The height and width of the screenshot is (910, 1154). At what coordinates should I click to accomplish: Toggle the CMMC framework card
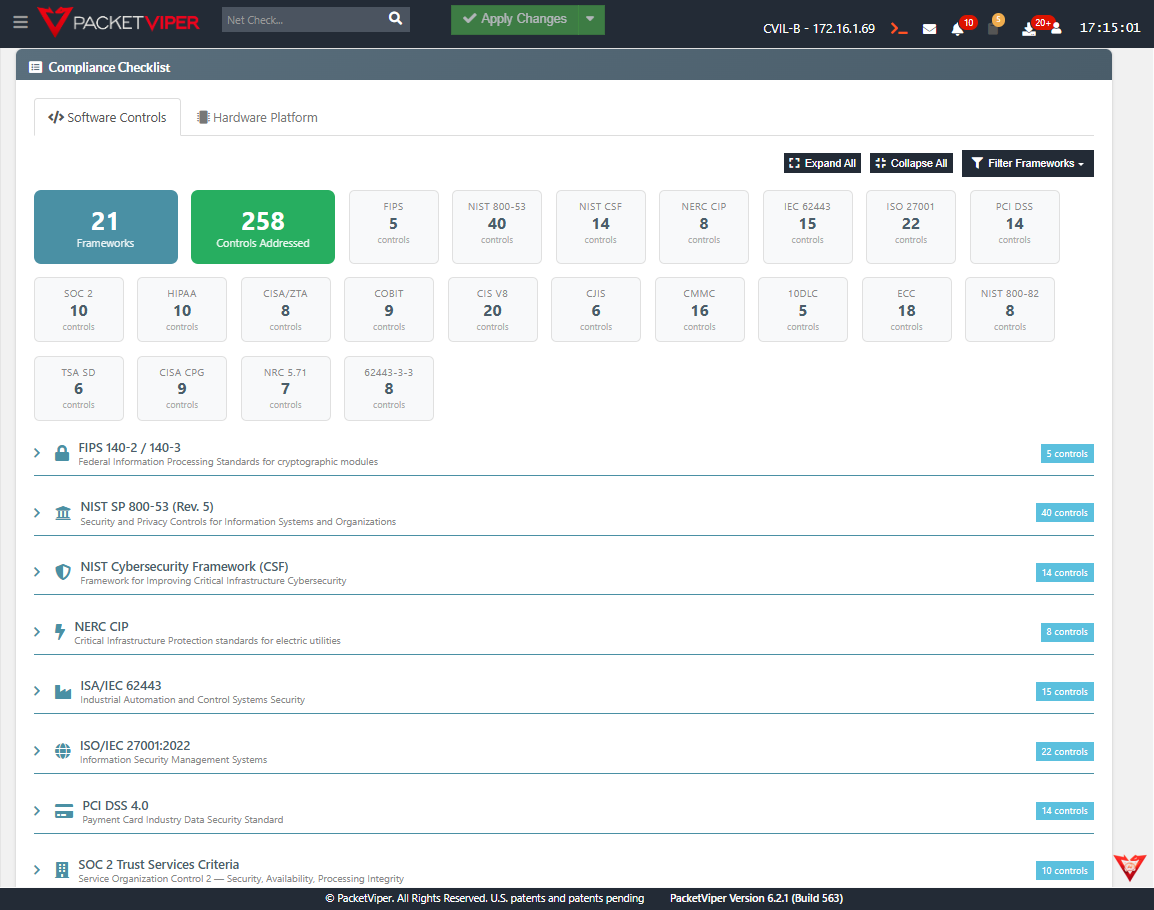click(699, 309)
